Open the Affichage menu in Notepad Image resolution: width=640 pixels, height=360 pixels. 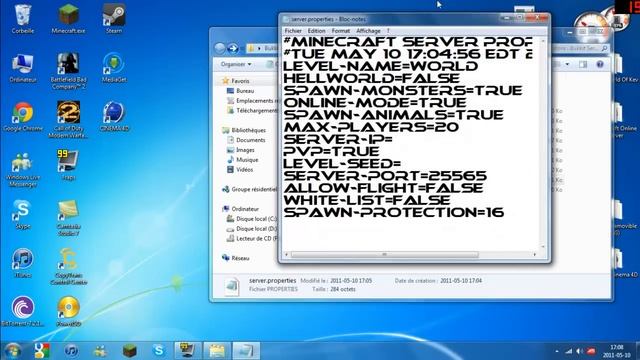(x=368, y=31)
